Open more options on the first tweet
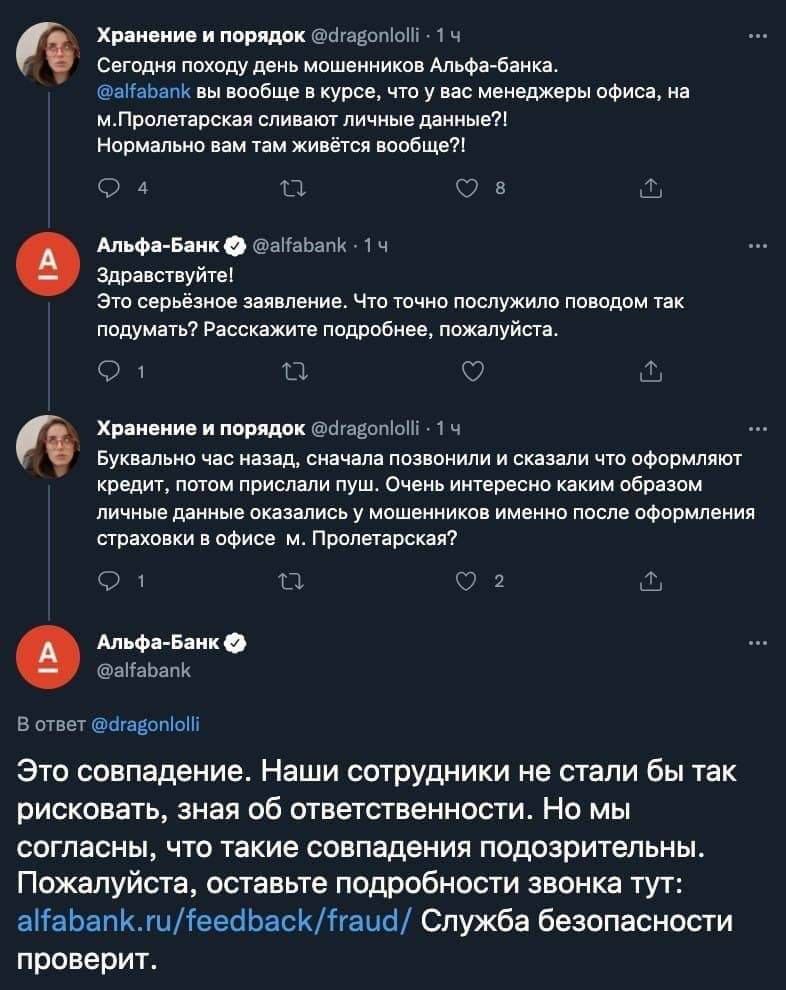This screenshot has width=786, height=990. (757, 37)
